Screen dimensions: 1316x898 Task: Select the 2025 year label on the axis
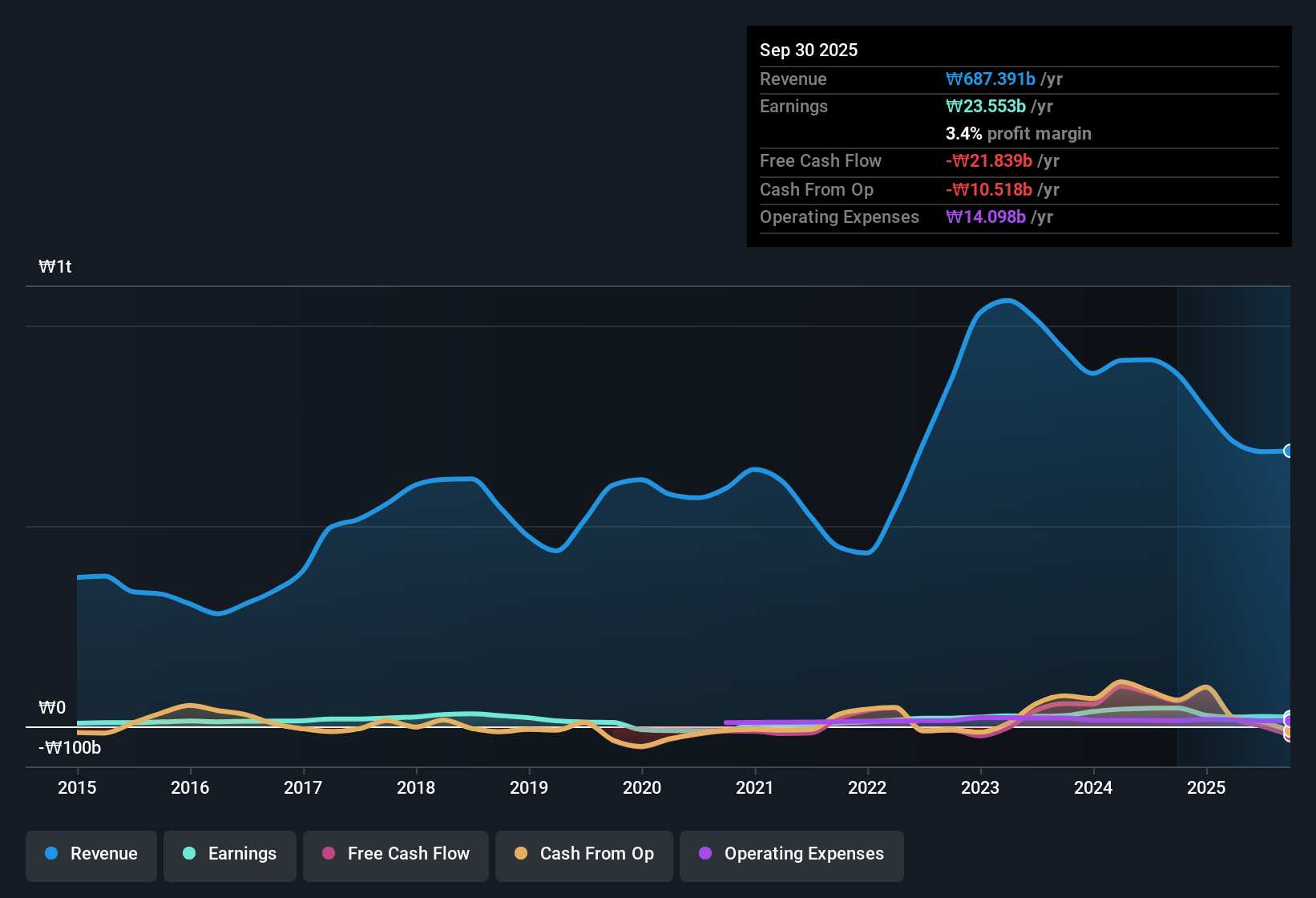click(x=1207, y=788)
